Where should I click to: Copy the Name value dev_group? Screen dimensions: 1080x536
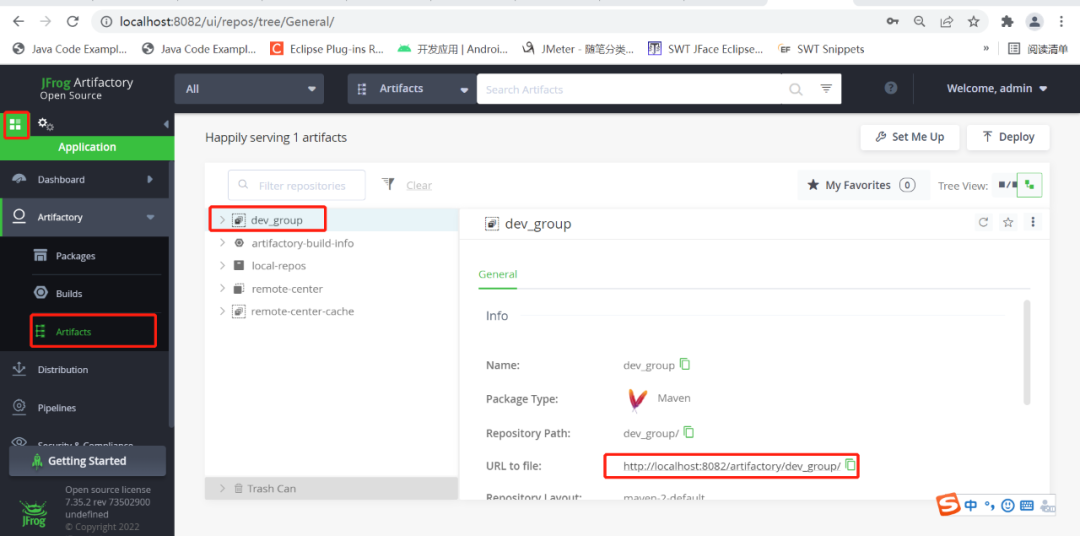[685, 364]
